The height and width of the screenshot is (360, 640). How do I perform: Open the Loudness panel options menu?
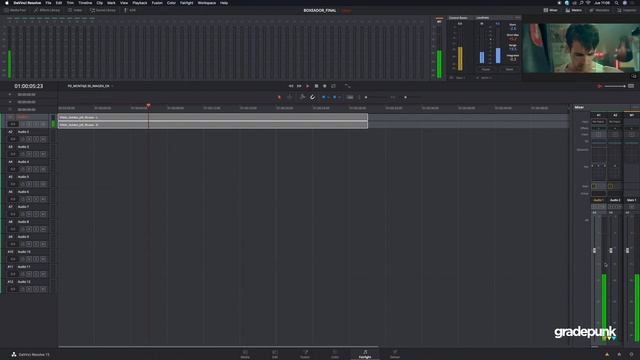pos(517,18)
